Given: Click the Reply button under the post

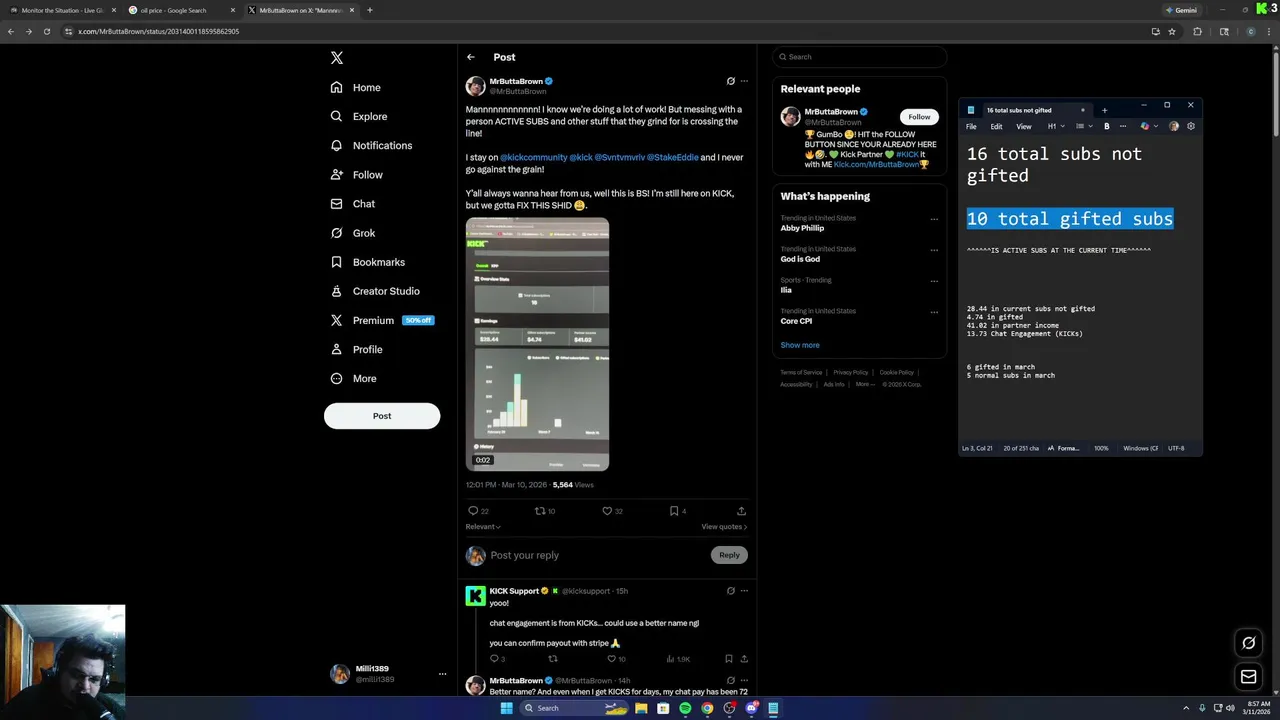Looking at the screenshot, I should coord(729,555).
